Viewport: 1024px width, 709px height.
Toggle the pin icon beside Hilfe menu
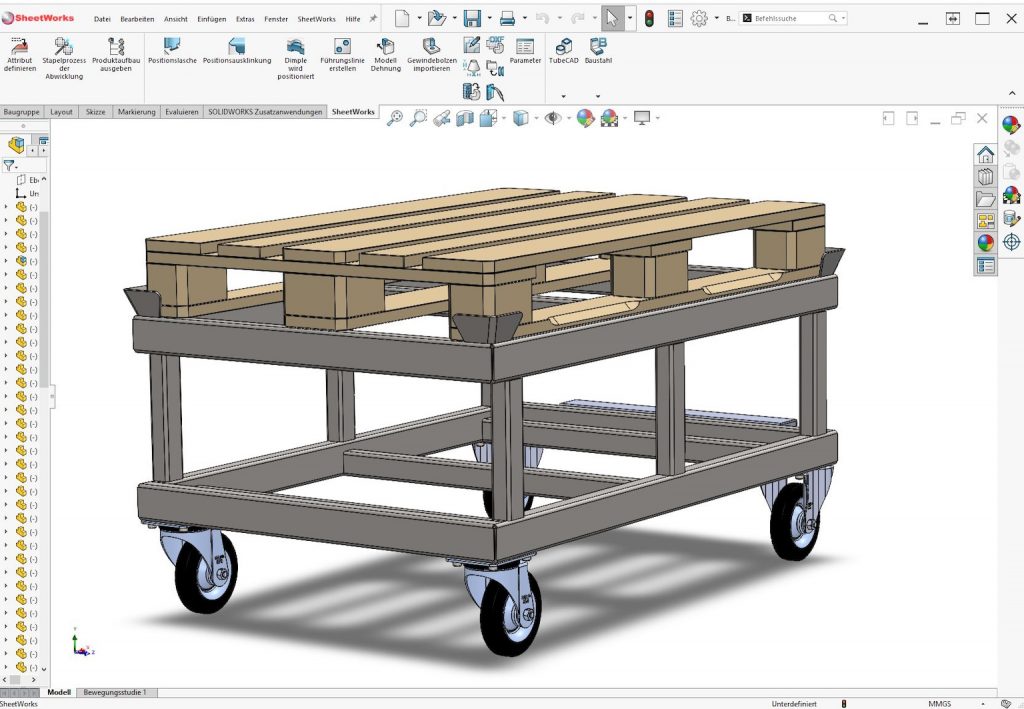(373, 19)
